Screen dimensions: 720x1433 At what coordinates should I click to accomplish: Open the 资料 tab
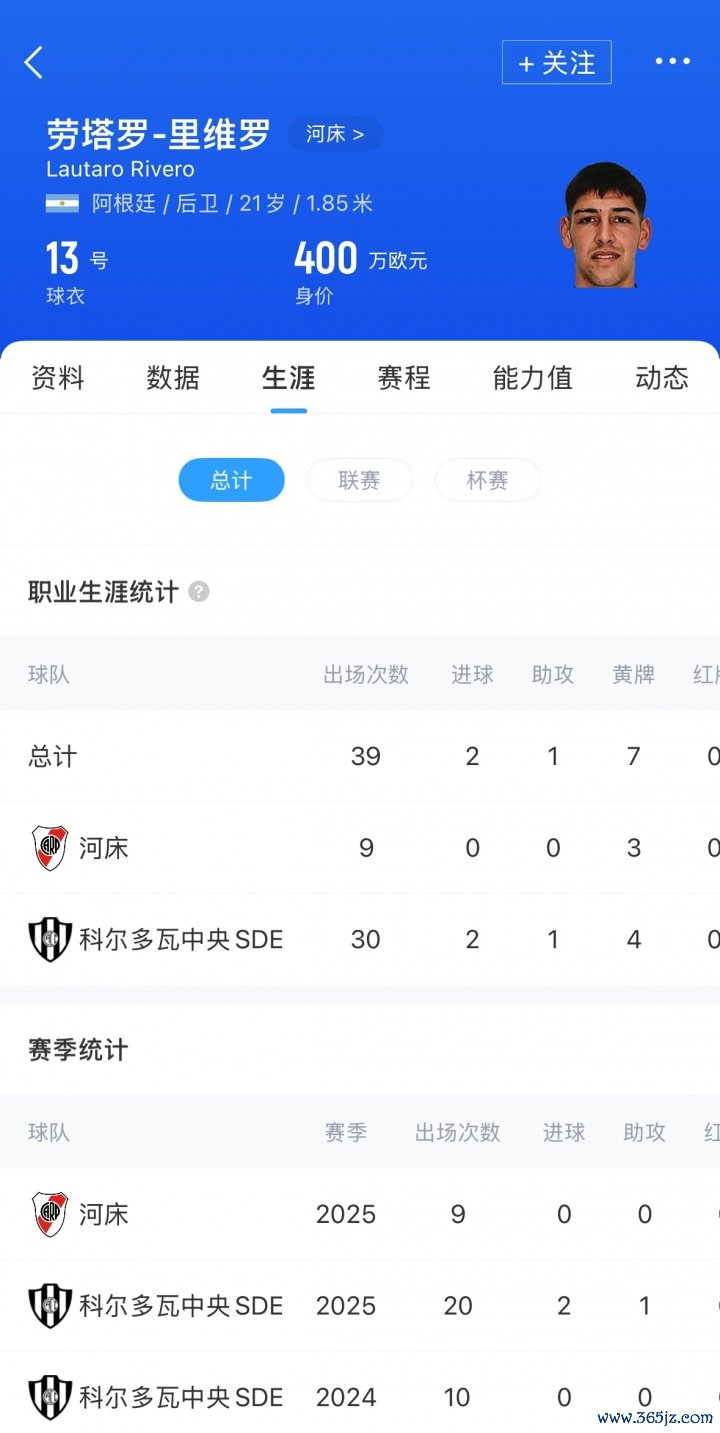[x=58, y=378]
